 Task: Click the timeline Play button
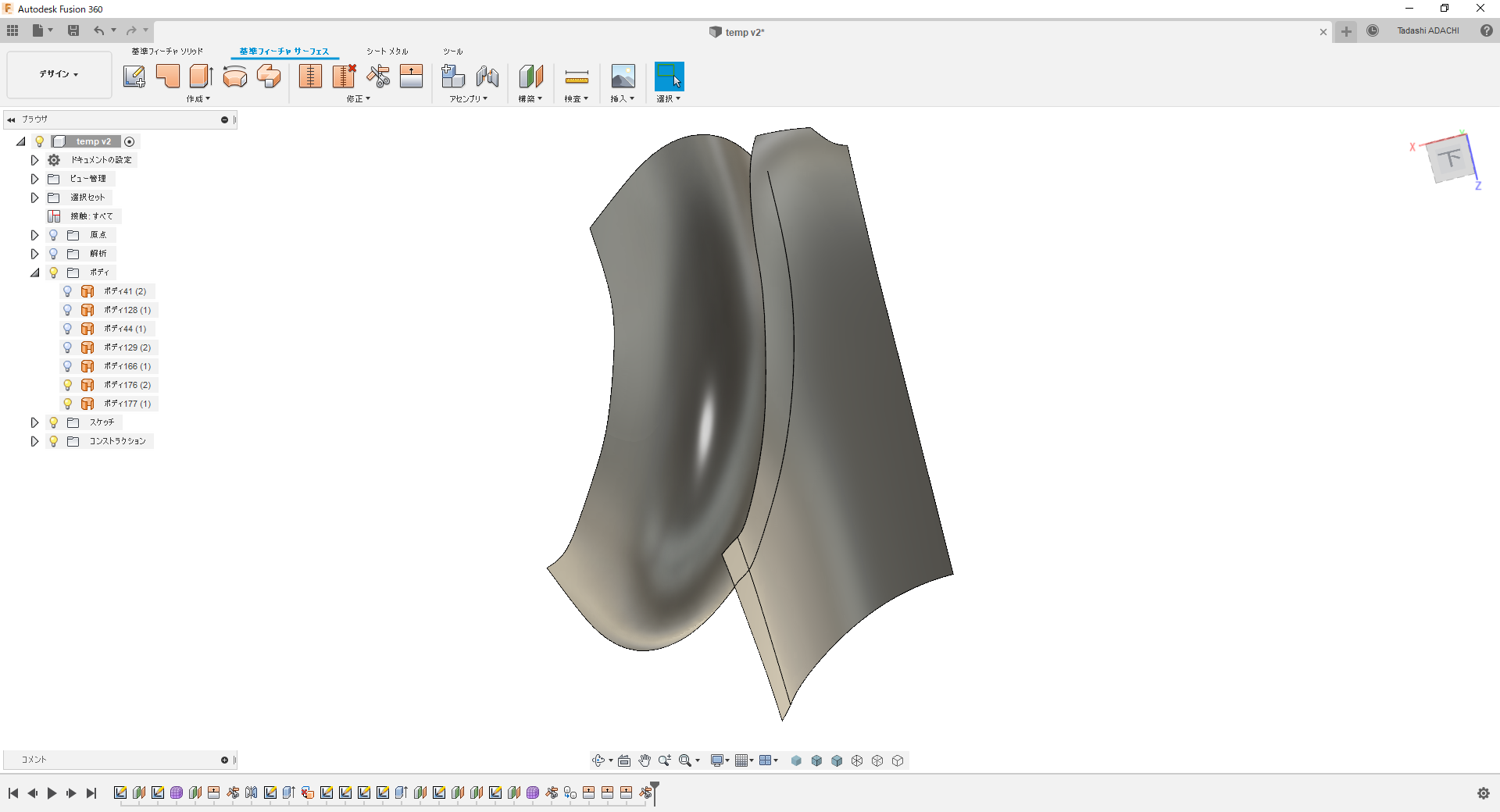point(52,793)
